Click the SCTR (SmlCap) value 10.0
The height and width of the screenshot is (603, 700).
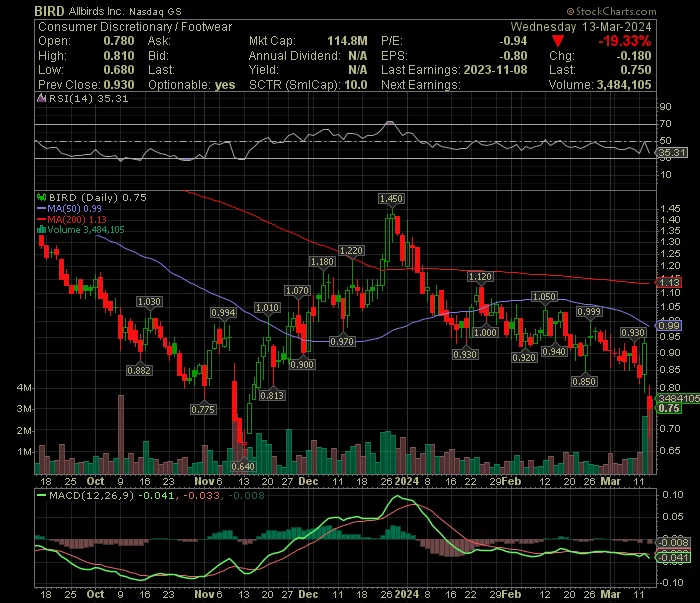click(356, 85)
